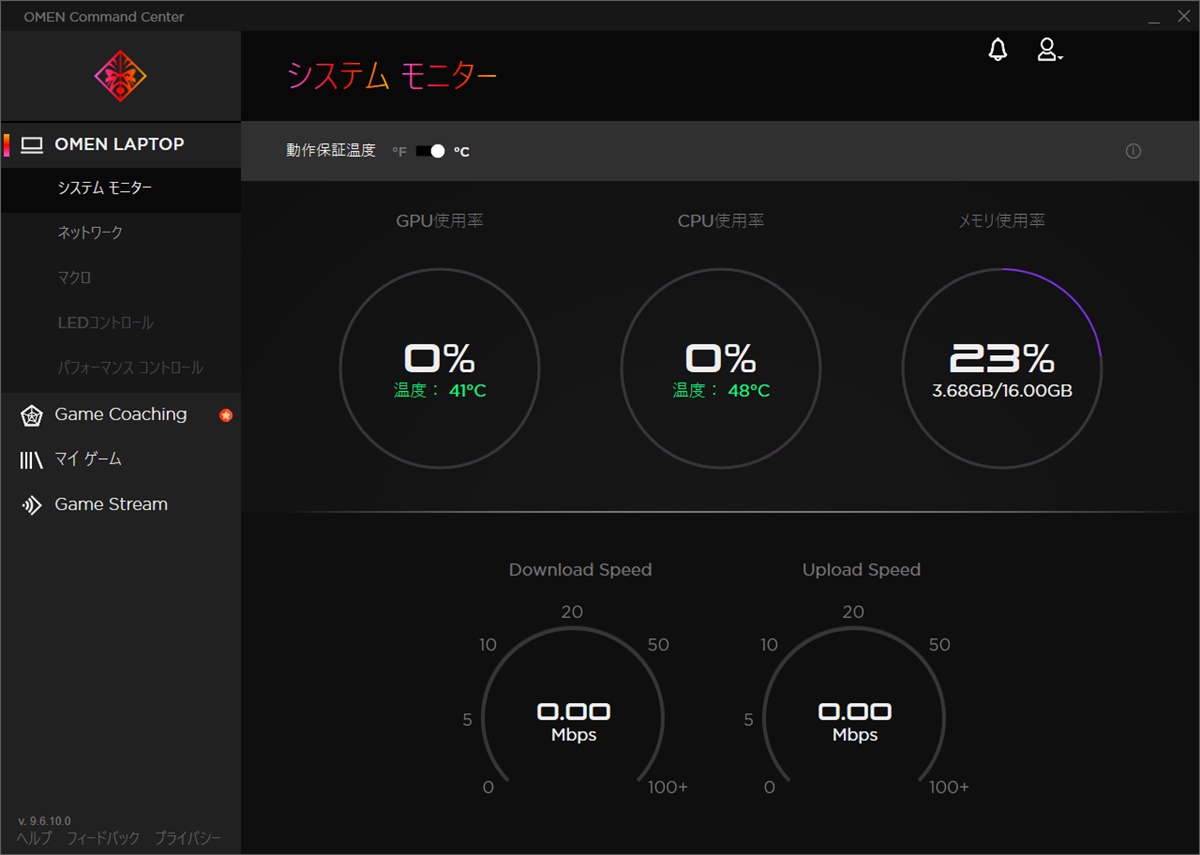This screenshot has width=1200, height=855.
Task: Click the Game Coaching orange badge
Action: (226, 415)
